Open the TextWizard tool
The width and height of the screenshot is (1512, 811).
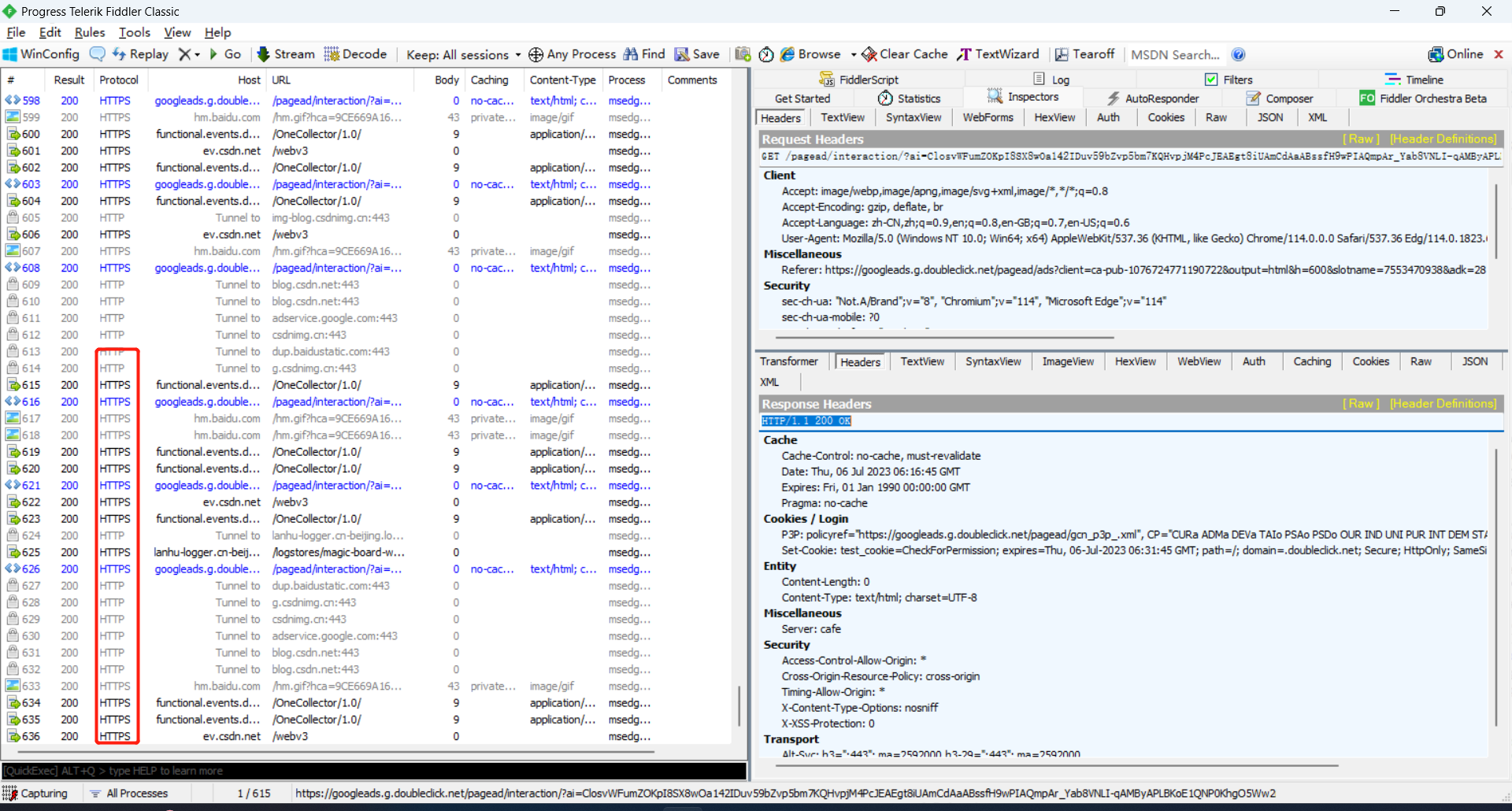point(998,54)
